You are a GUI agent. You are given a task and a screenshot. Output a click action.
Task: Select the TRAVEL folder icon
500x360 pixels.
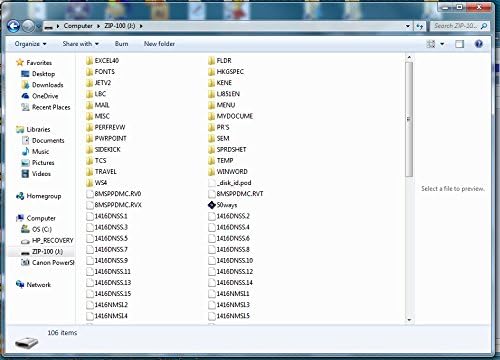[89, 172]
